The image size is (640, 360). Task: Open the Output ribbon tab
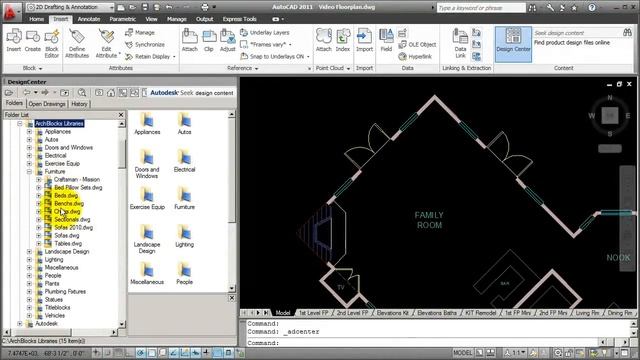click(204, 19)
